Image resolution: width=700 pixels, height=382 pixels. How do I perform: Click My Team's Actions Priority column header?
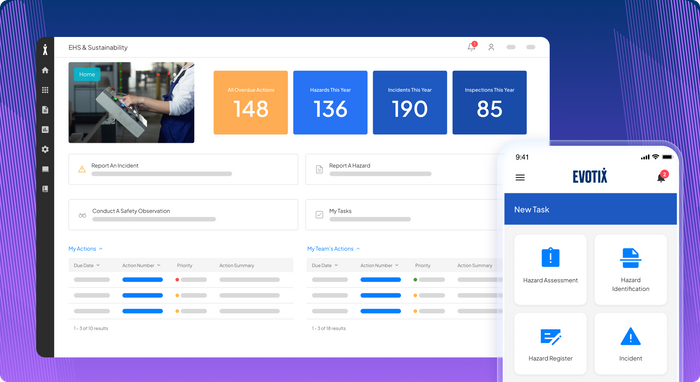pos(423,265)
